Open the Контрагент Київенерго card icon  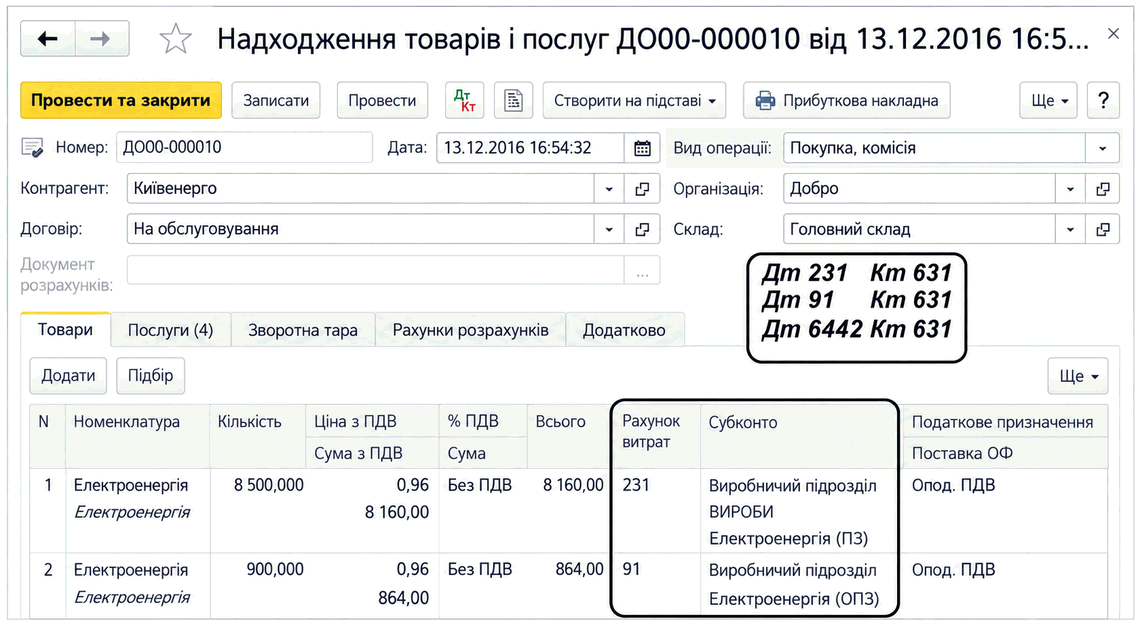tap(642, 189)
